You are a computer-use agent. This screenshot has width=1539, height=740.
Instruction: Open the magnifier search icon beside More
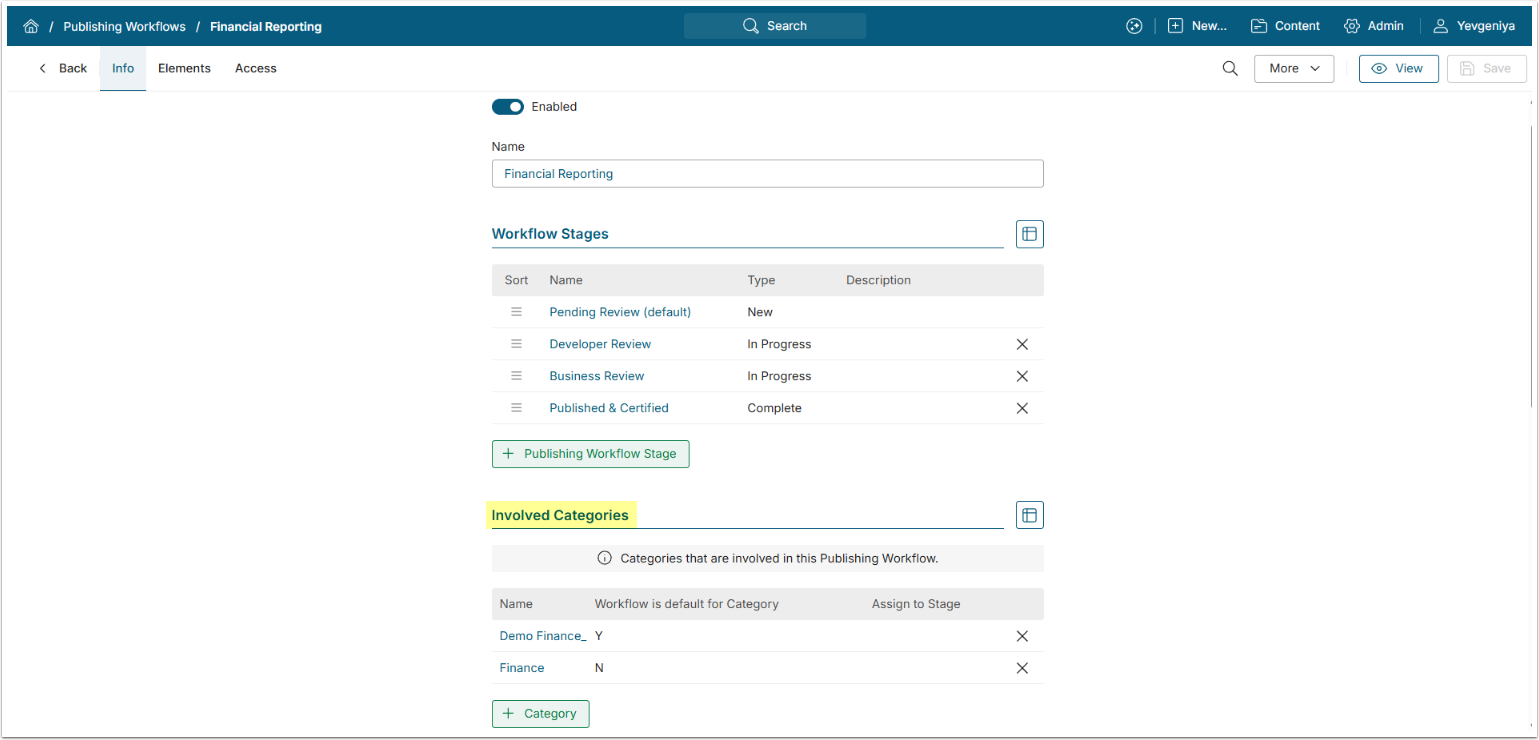pos(1230,68)
